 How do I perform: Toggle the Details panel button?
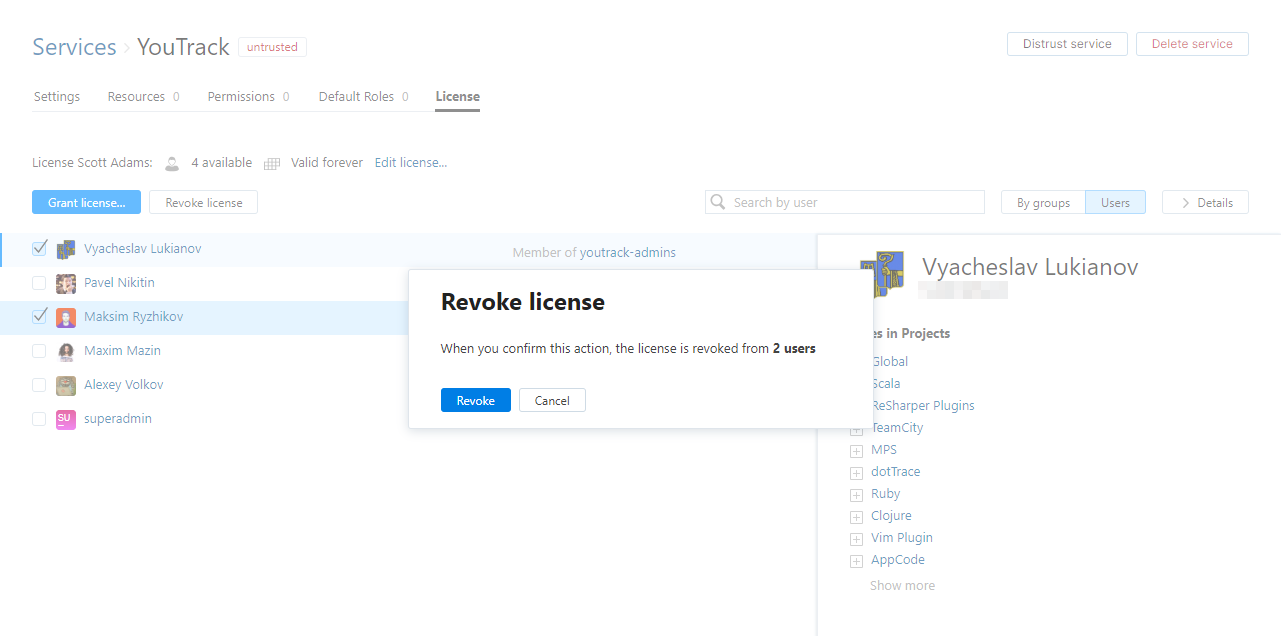(x=1205, y=202)
